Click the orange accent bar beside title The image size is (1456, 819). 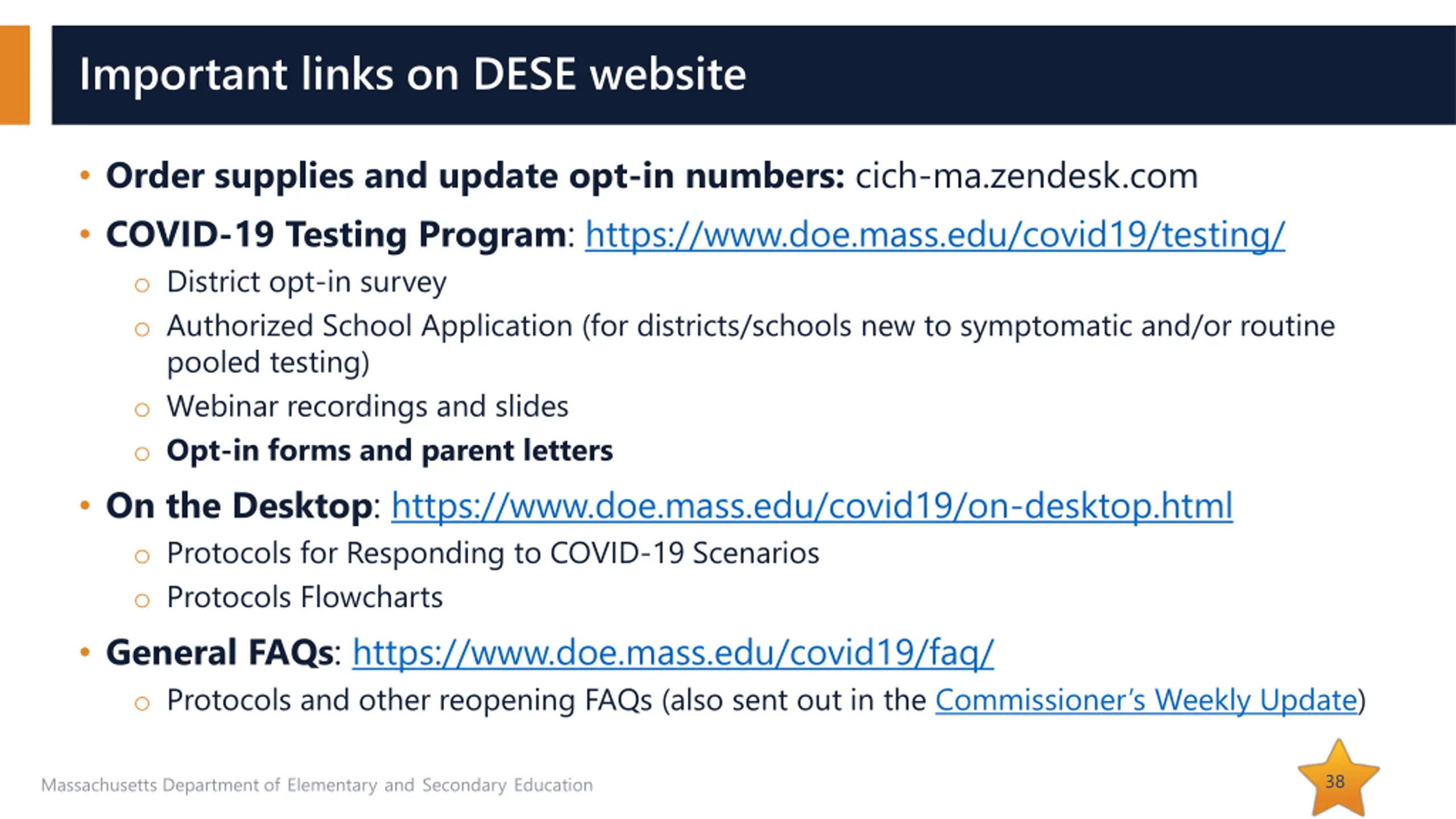point(15,75)
